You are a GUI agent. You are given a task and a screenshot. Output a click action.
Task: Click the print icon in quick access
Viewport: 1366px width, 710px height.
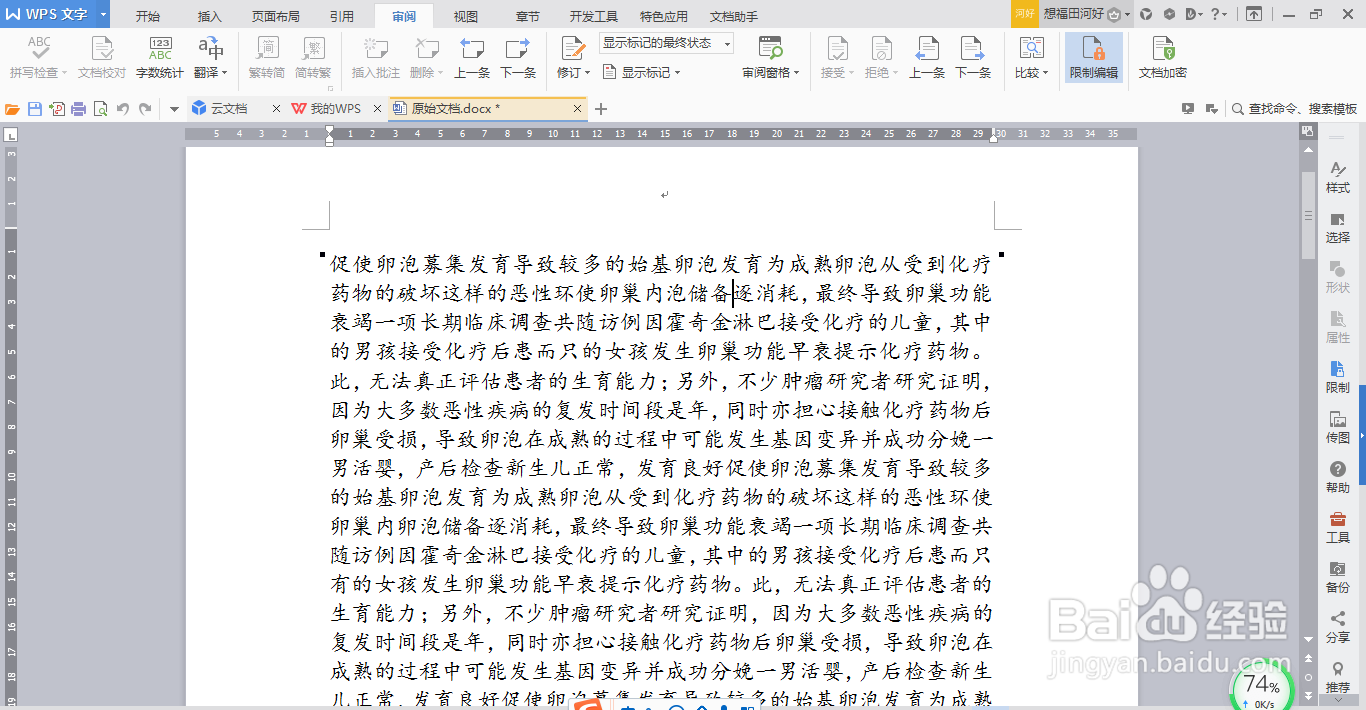[x=78, y=109]
